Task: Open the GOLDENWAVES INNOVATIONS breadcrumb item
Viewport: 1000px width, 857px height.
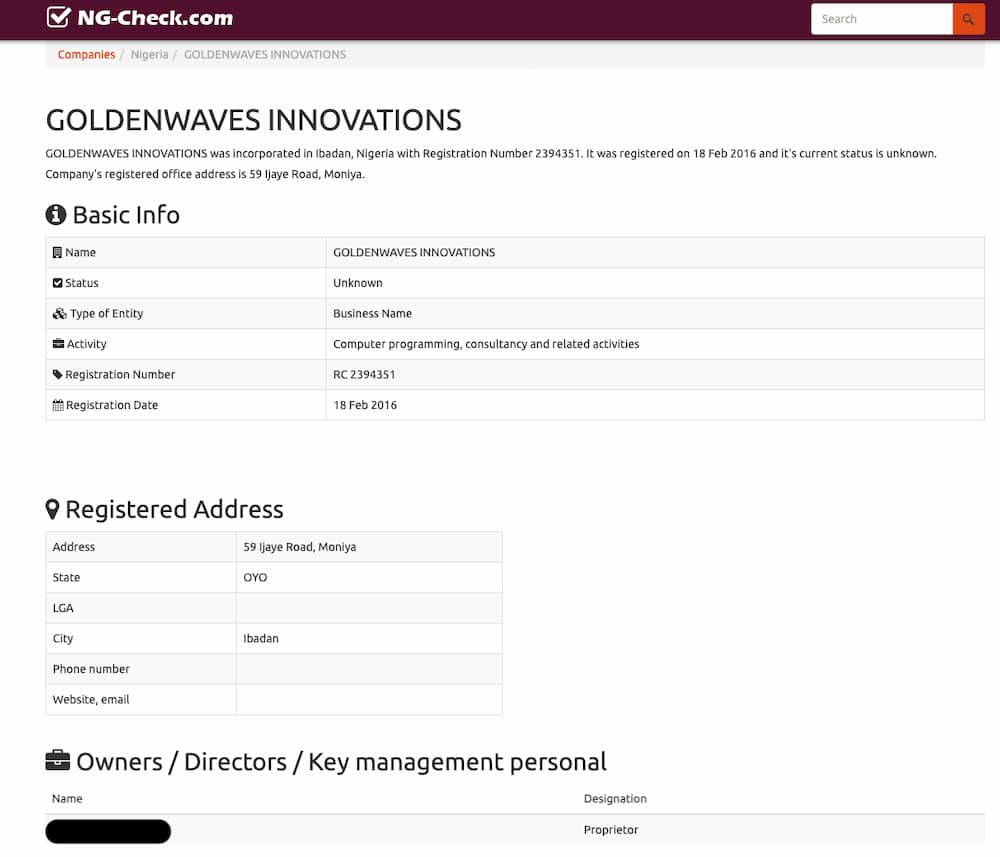Action: [x=264, y=54]
